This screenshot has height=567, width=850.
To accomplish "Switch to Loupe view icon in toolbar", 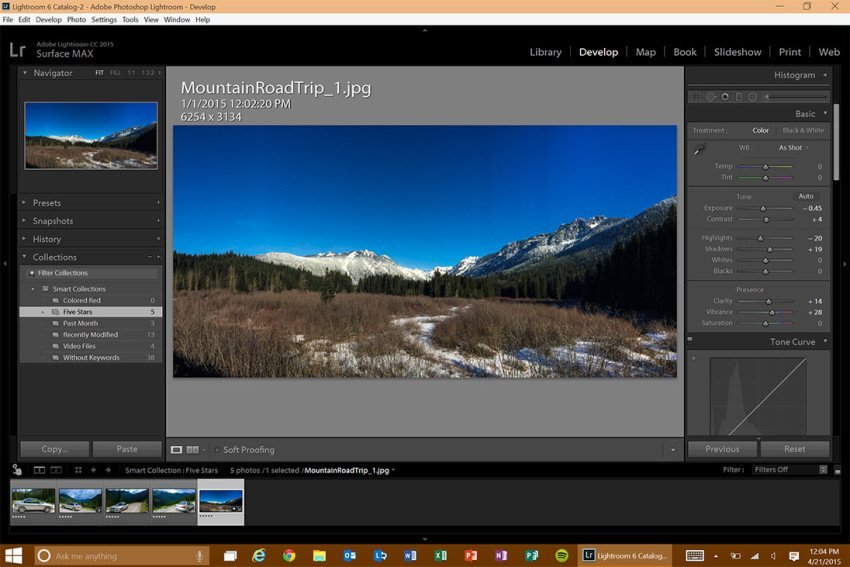I will [x=176, y=450].
